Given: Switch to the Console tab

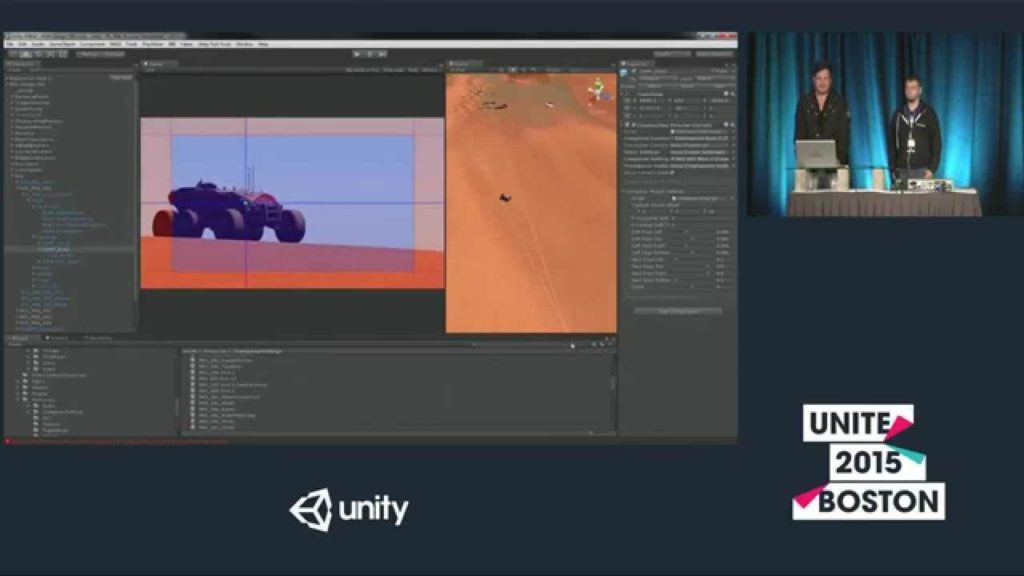Looking at the screenshot, I should (58, 339).
